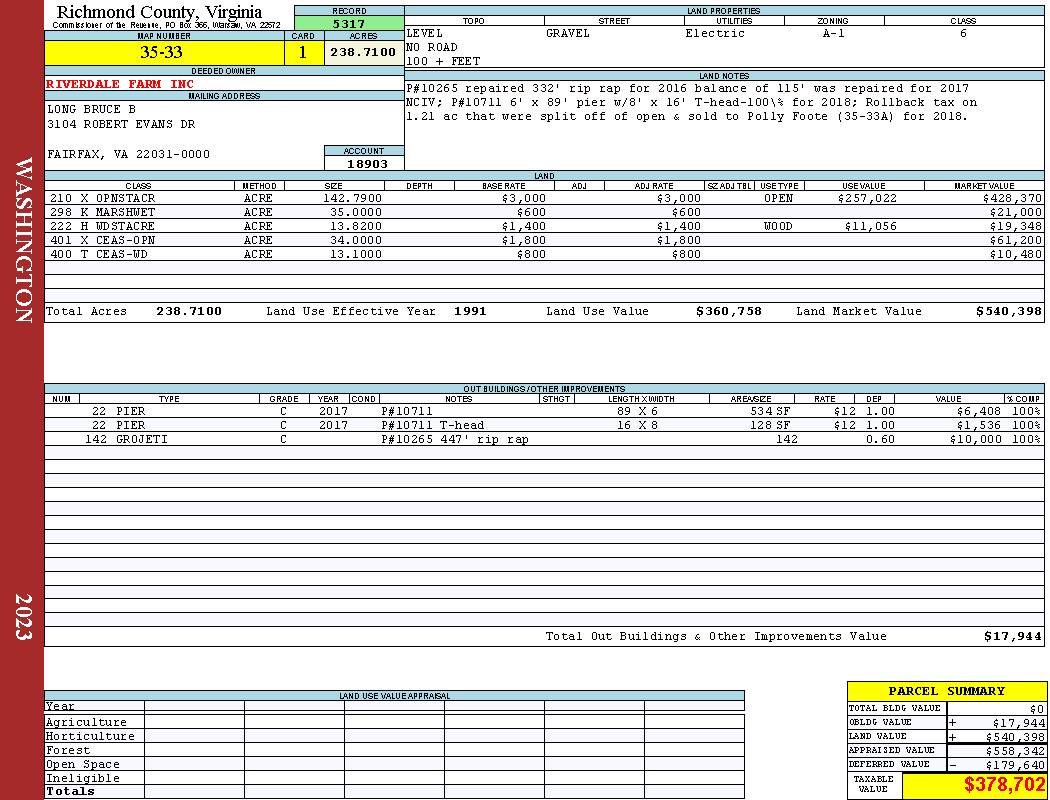Click the acres value 238.7100 in header
The image size is (1050, 800).
(x=364, y=52)
